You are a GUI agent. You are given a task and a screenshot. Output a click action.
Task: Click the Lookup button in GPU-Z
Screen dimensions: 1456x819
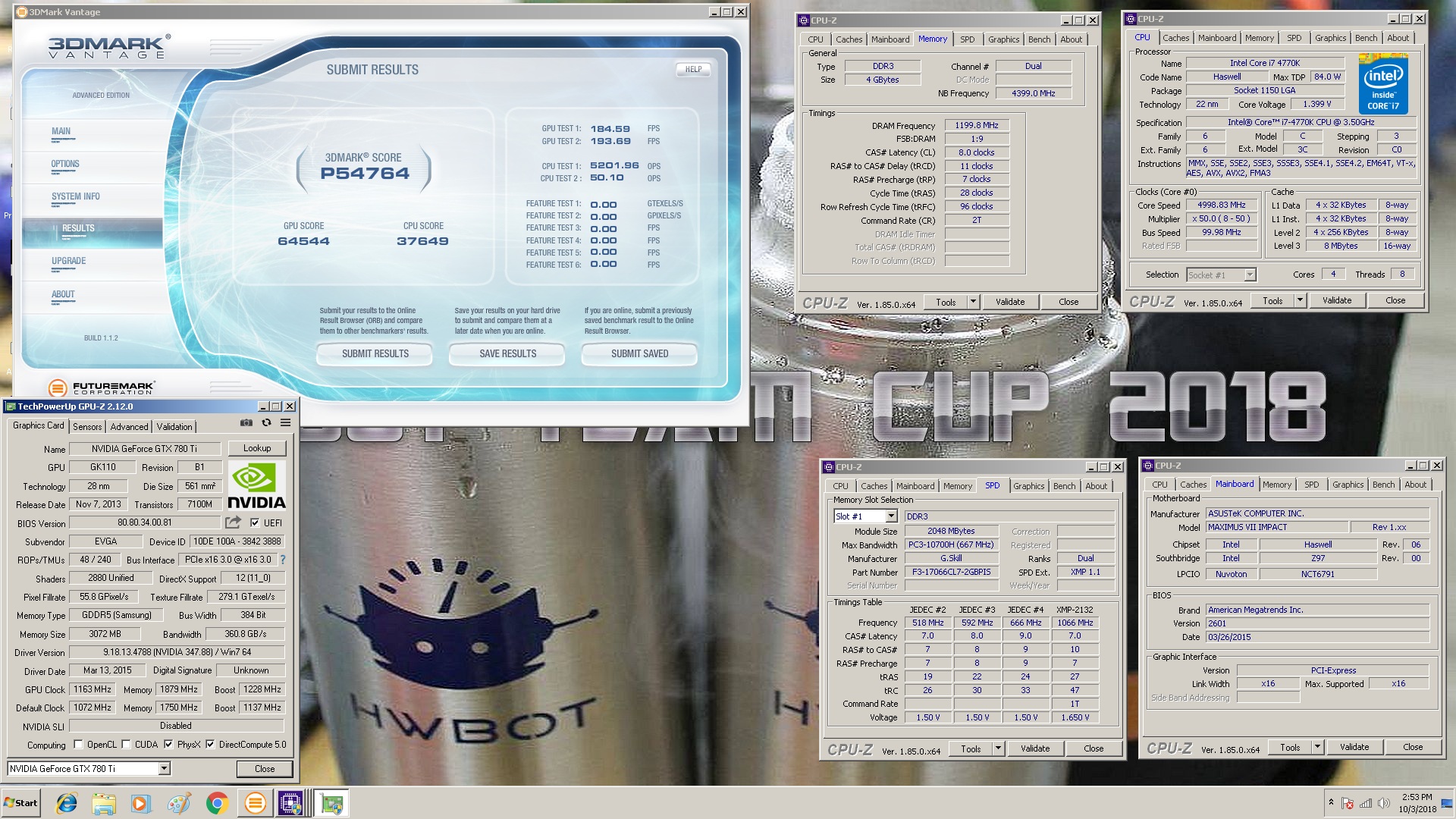click(256, 448)
